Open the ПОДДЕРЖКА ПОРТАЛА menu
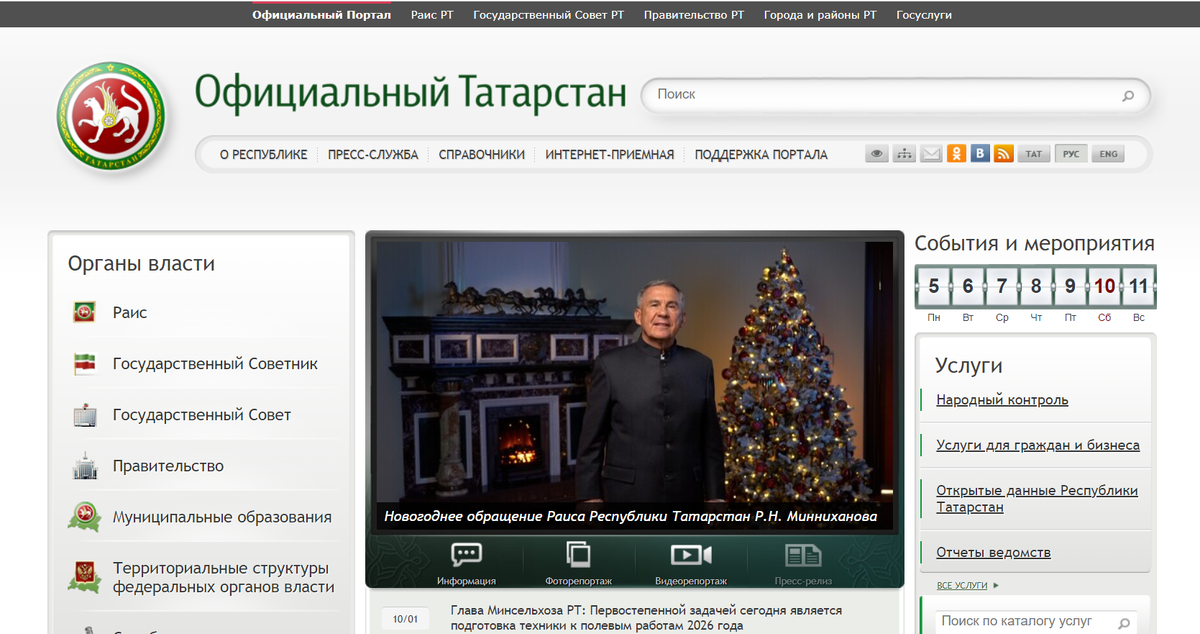 [x=761, y=155]
